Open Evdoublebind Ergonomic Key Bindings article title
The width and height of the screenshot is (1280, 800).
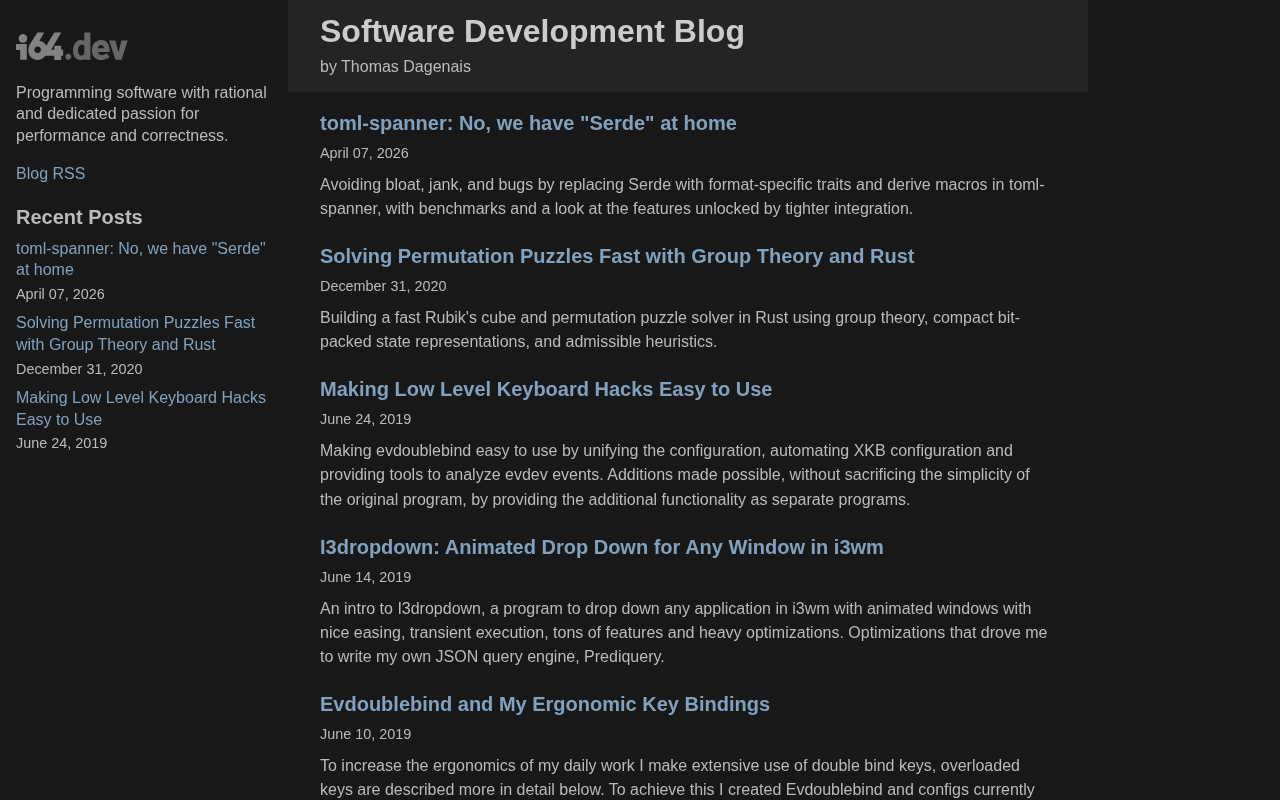[x=545, y=704]
